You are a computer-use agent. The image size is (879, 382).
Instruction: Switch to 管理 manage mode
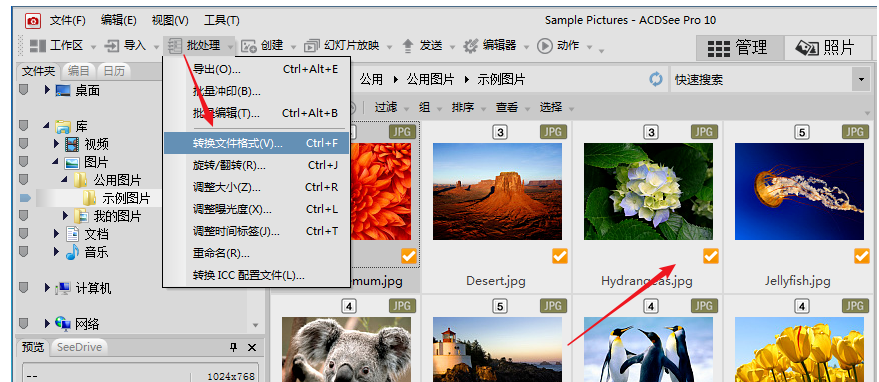coord(739,48)
